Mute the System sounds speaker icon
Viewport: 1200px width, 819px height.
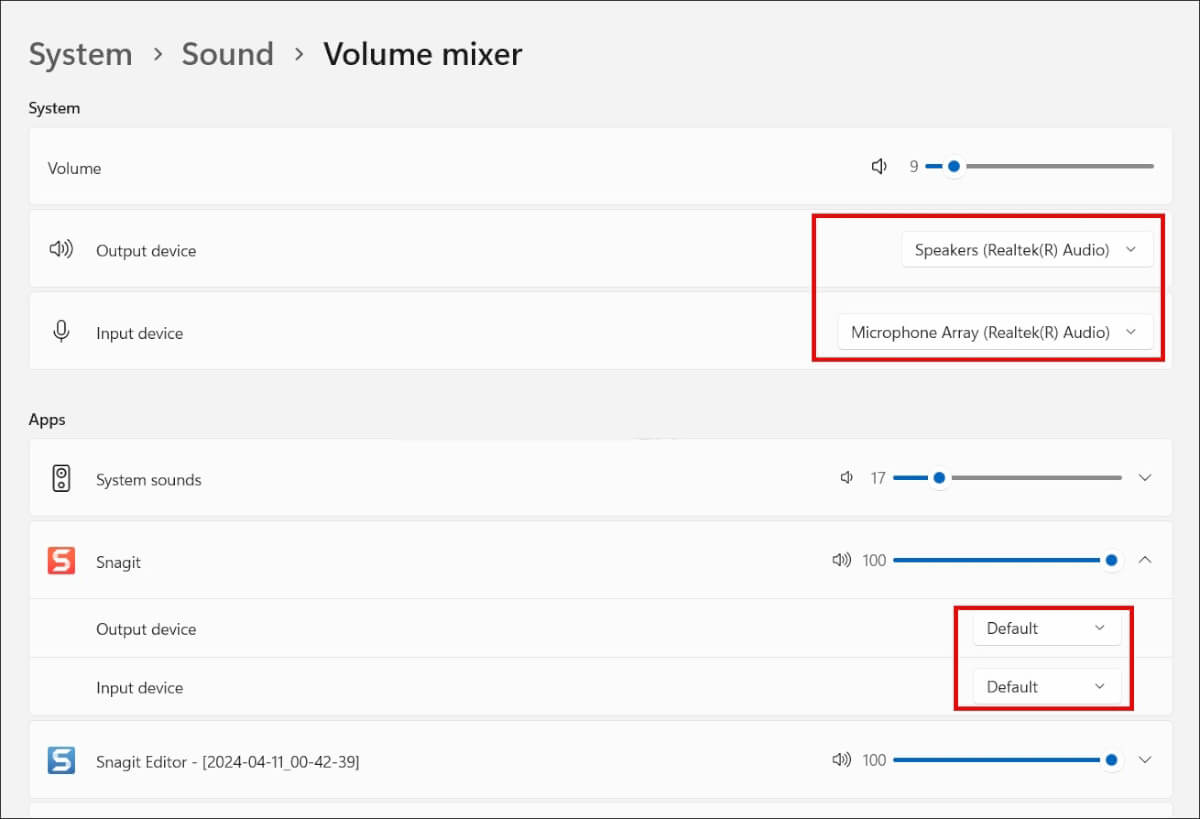pyautogui.click(x=847, y=479)
